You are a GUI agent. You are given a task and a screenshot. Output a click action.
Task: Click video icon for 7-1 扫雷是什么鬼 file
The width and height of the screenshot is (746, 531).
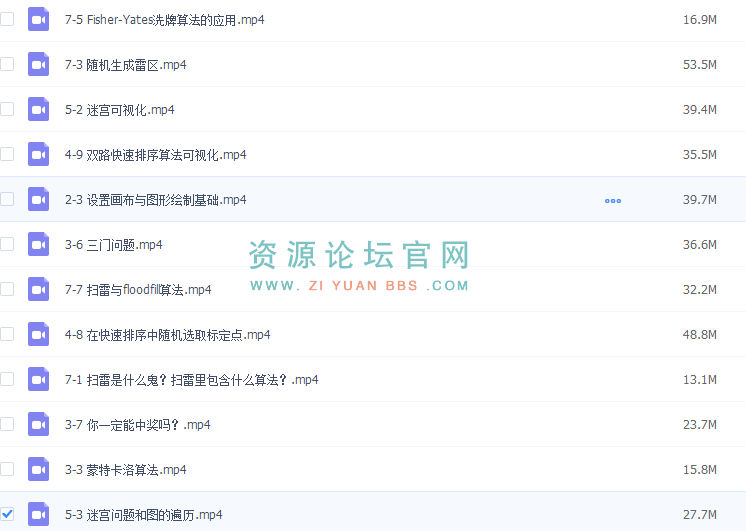pos(39,379)
